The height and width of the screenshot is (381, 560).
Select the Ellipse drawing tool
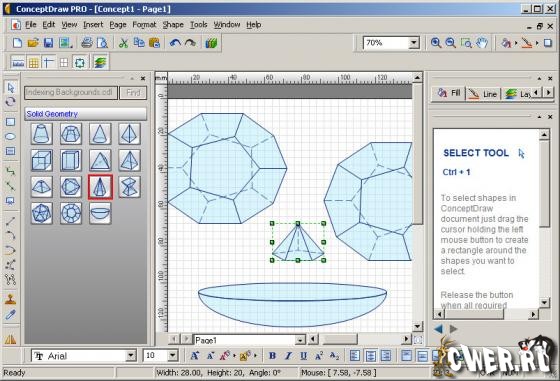click(10, 136)
